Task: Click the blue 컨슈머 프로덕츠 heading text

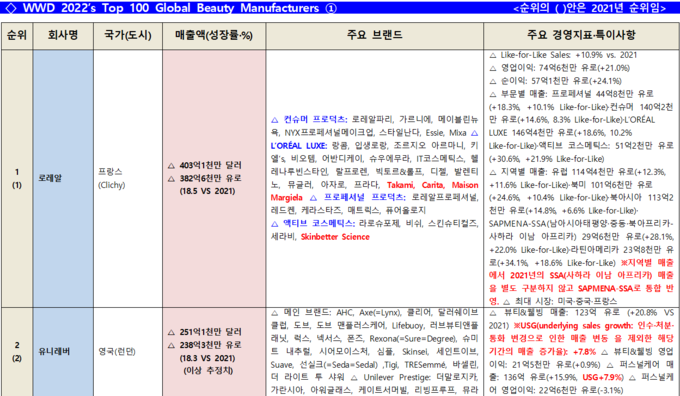Action: pos(315,119)
